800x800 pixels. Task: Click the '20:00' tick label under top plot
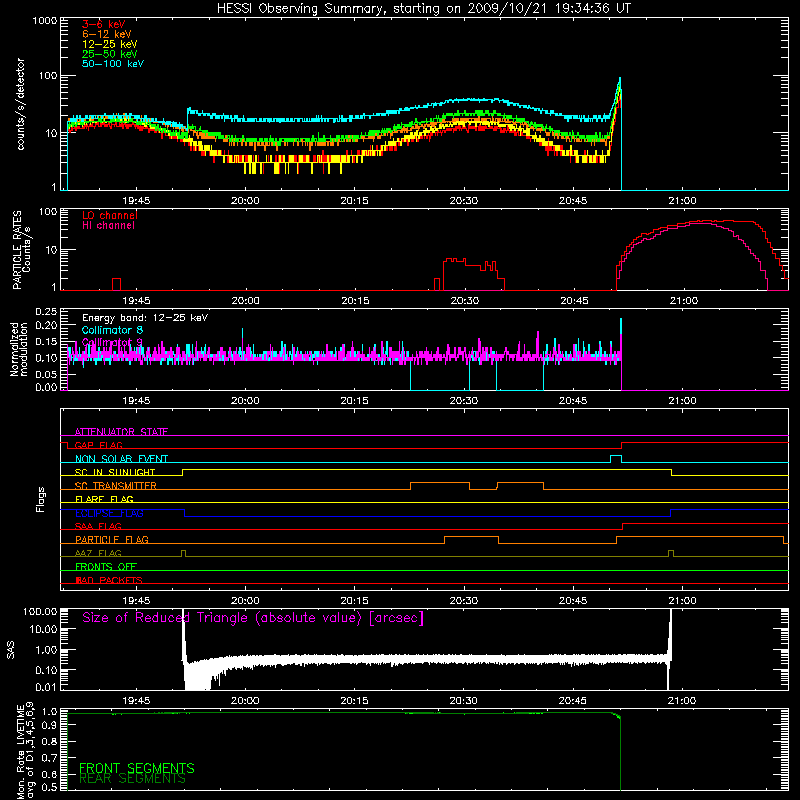pyautogui.click(x=245, y=201)
